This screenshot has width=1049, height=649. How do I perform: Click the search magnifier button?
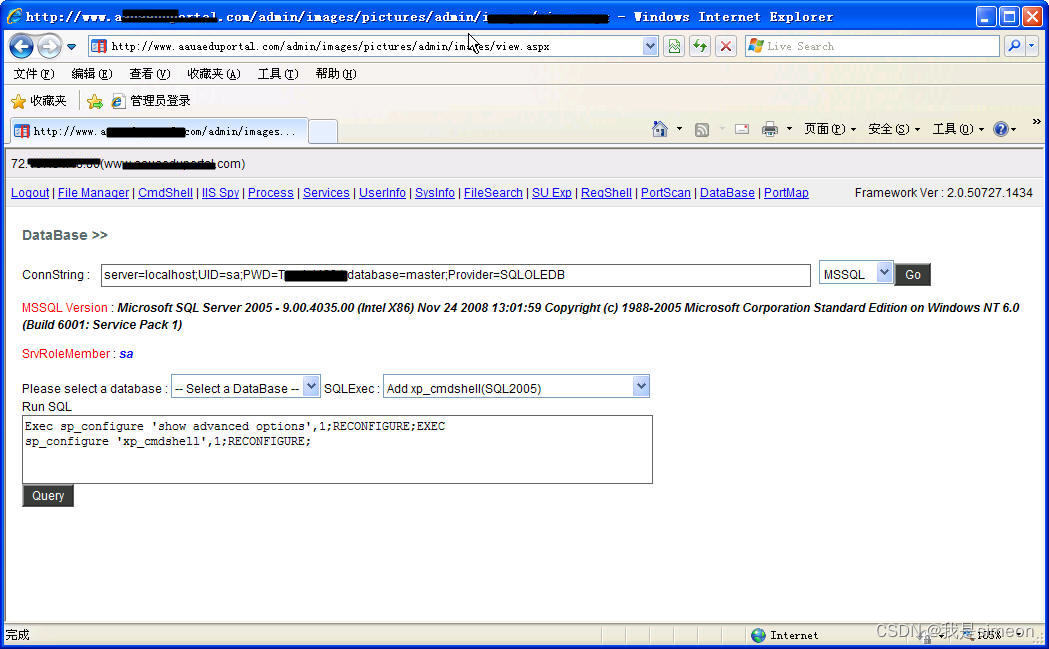(1014, 46)
